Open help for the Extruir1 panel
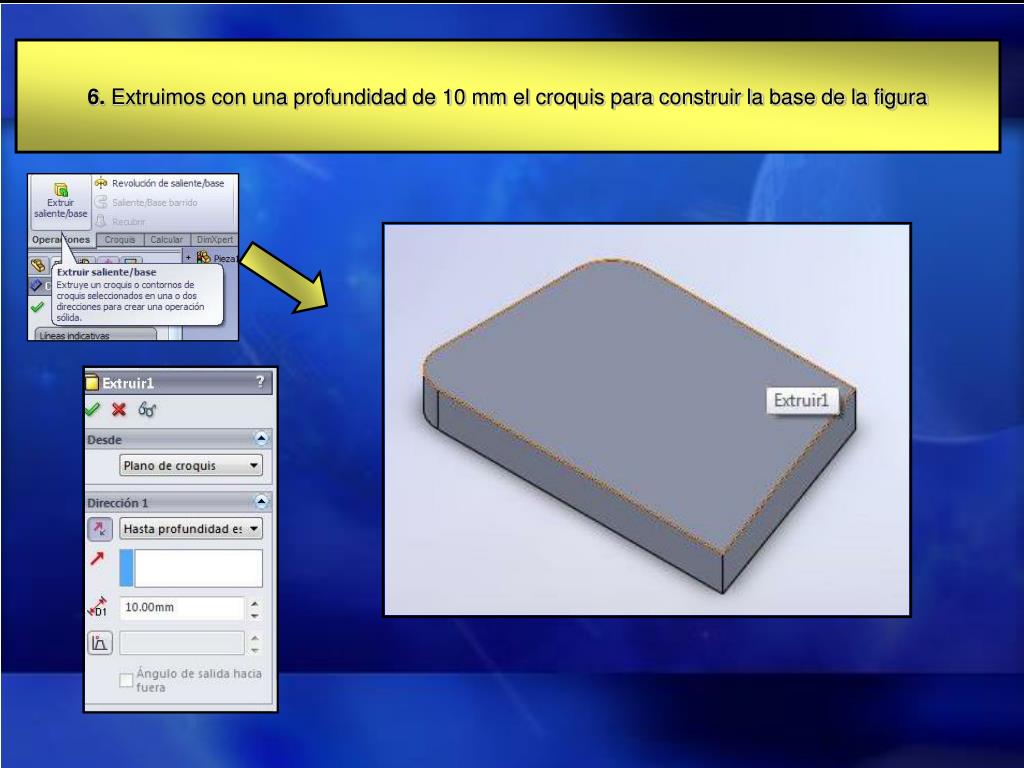Viewport: 1024px width, 768px height. pyautogui.click(x=260, y=381)
